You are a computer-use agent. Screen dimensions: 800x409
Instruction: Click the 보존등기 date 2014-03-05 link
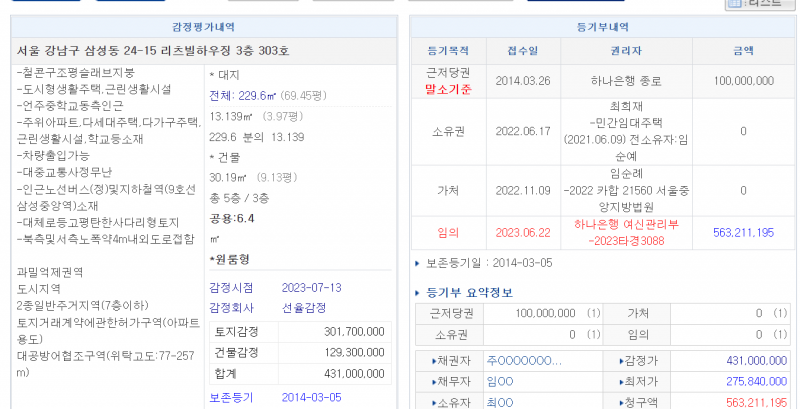tap(311, 397)
